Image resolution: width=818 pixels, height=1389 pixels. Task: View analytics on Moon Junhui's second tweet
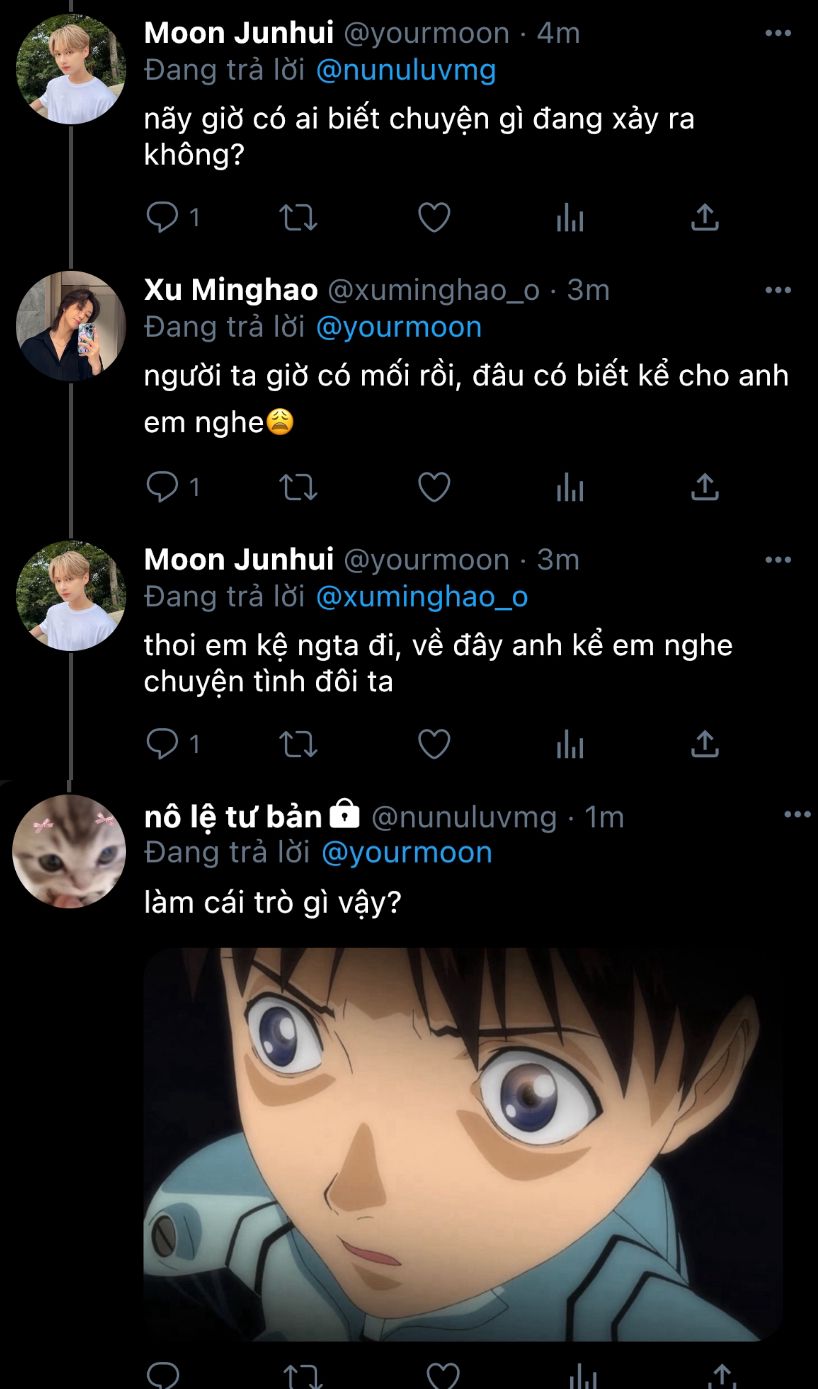[x=570, y=744]
